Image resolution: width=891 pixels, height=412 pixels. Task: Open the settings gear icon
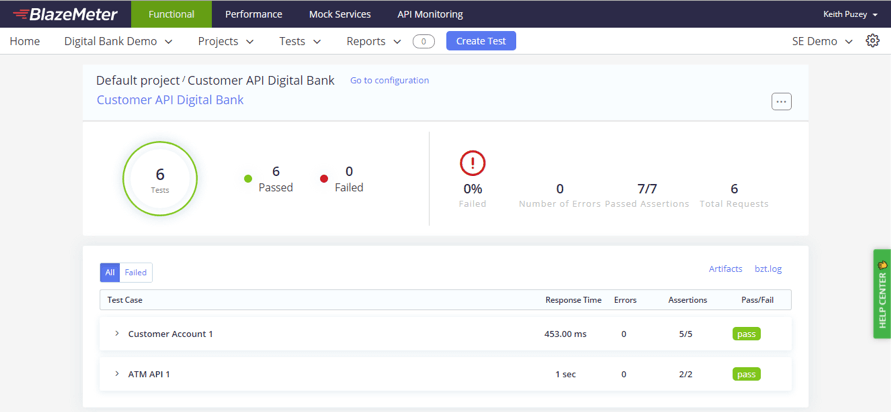pos(872,41)
